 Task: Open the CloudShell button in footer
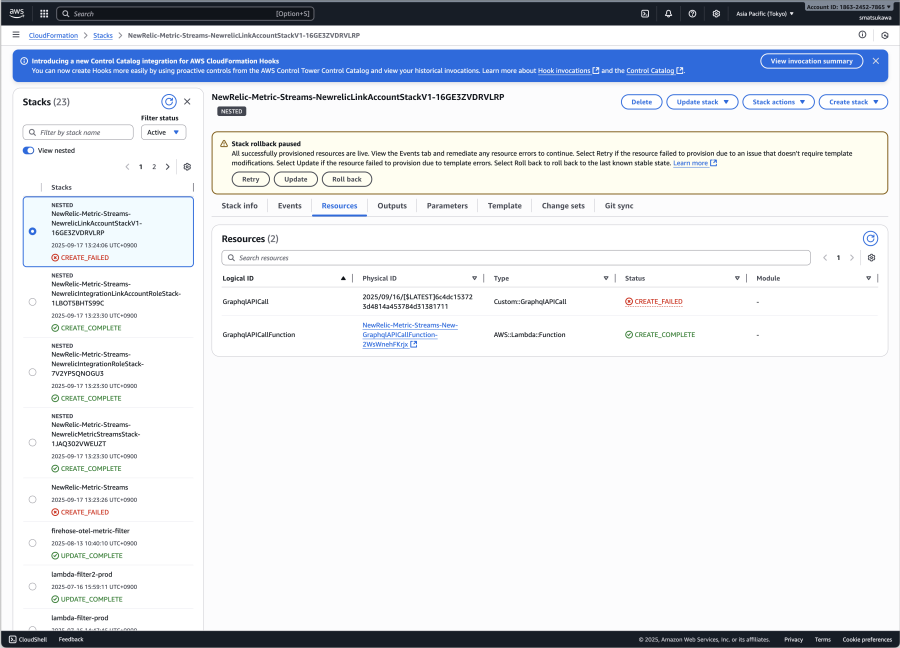(28, 639)
